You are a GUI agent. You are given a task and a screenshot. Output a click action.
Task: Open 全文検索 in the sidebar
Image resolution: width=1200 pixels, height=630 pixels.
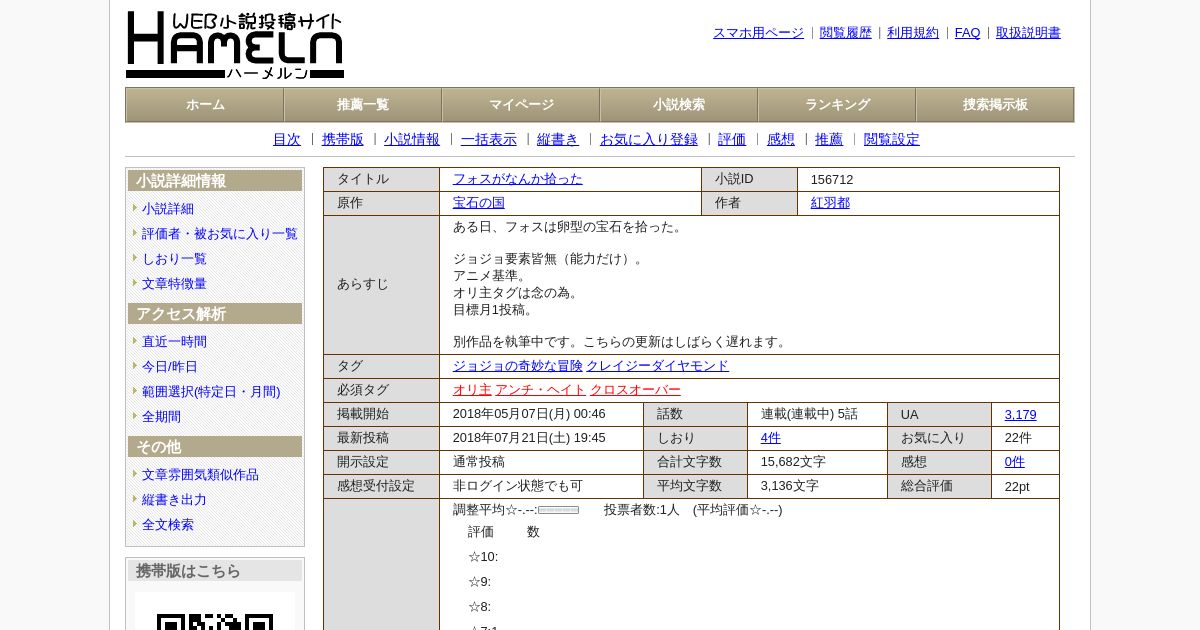tap(168, 525)
